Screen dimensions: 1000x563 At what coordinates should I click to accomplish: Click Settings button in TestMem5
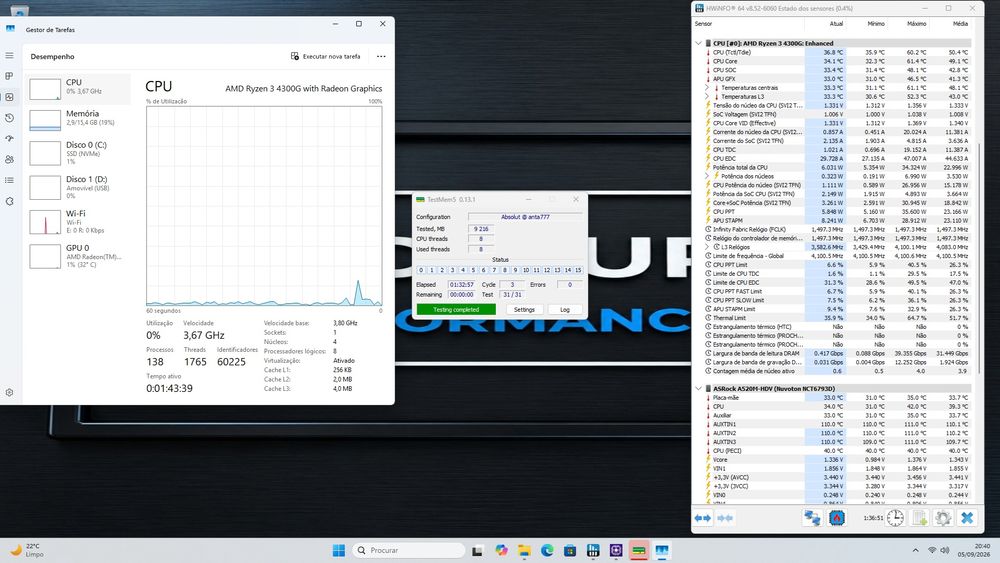[524, 310]
